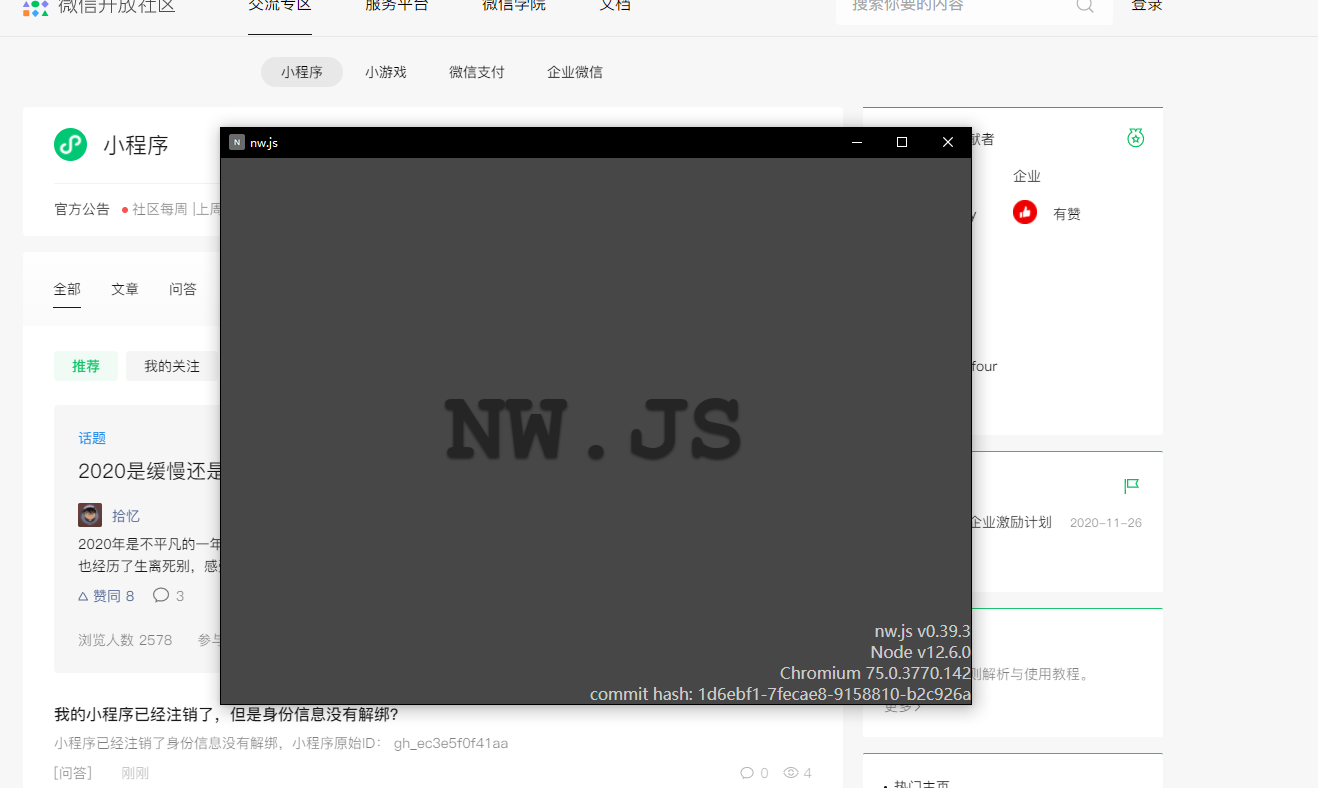Switch to the 文章 tab
The width and height of the screenshot is (1318, 788).
pyautogui.click(x=125, y=289)
